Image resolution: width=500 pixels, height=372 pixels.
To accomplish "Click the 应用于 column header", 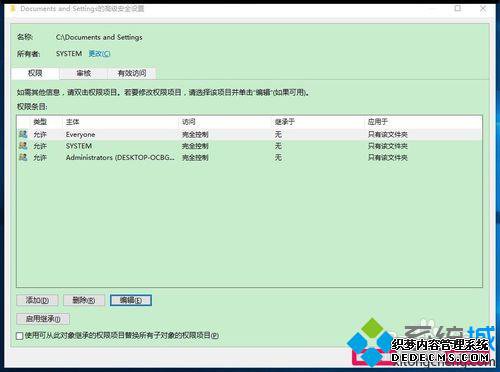I will click(378, 122).
